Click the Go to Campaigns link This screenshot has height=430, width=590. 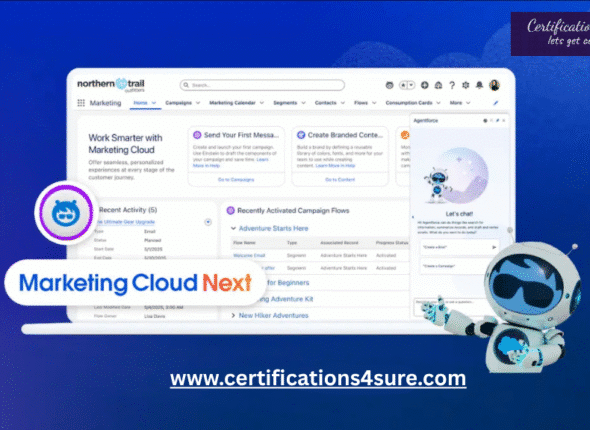236,179
